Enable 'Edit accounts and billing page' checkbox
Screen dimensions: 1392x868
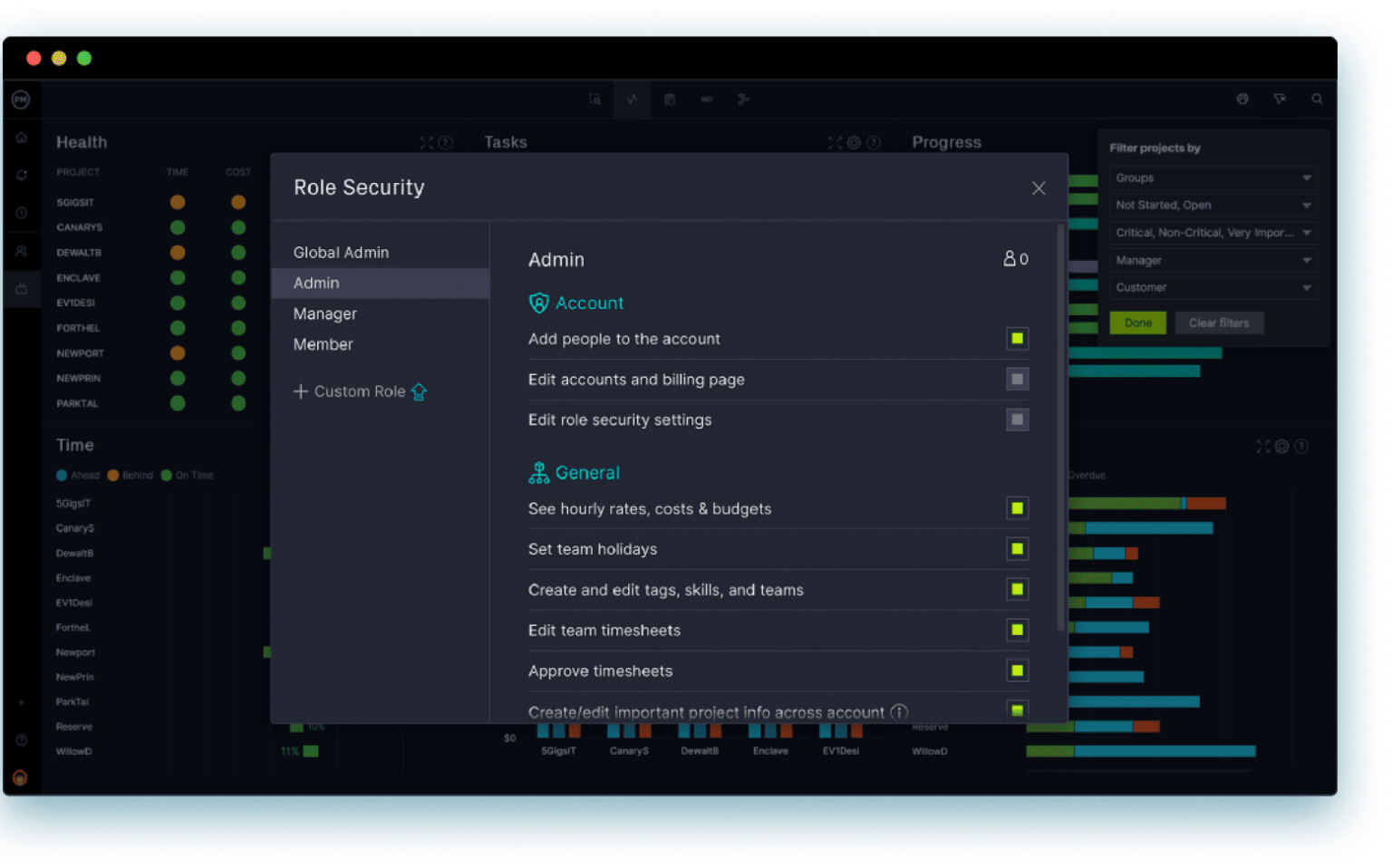point(1017,380)
